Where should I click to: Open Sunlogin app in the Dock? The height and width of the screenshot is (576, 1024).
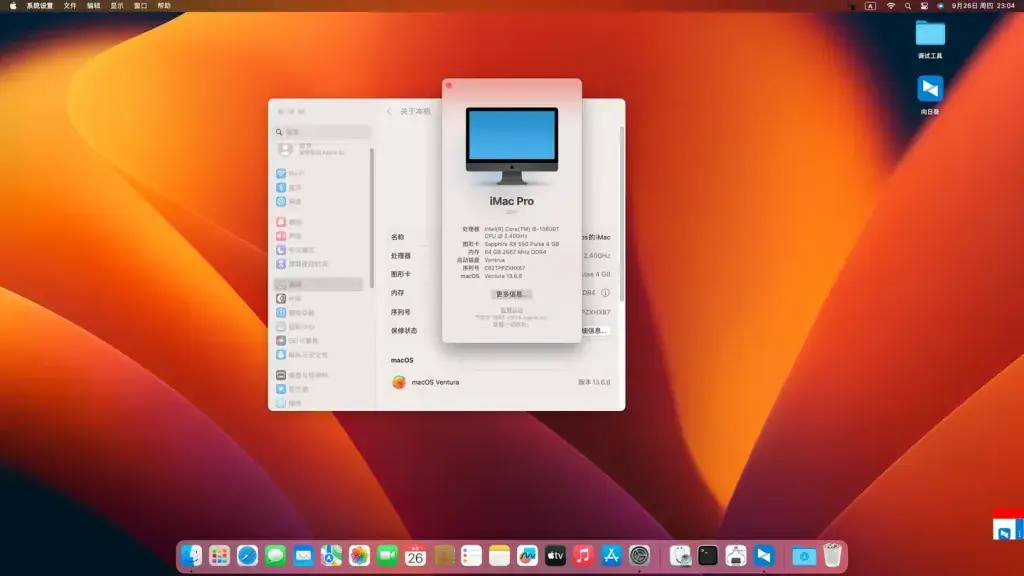764,556
